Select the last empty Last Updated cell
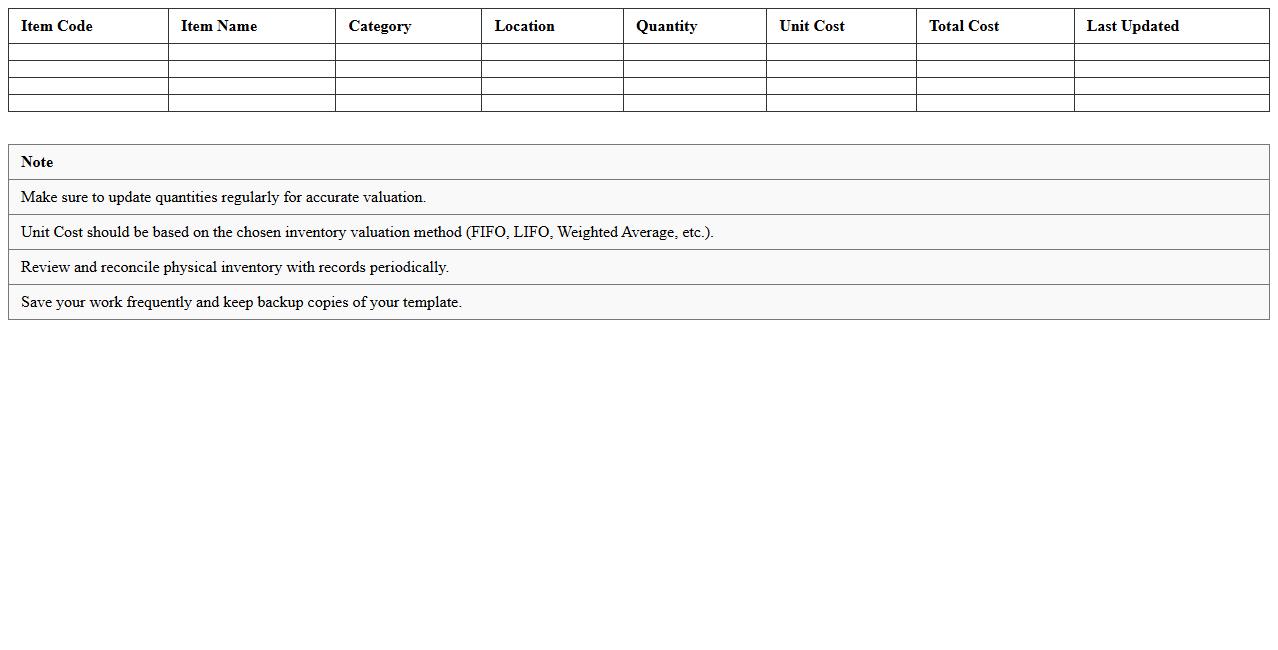 pyautogui.click(x=1170, y=103)
